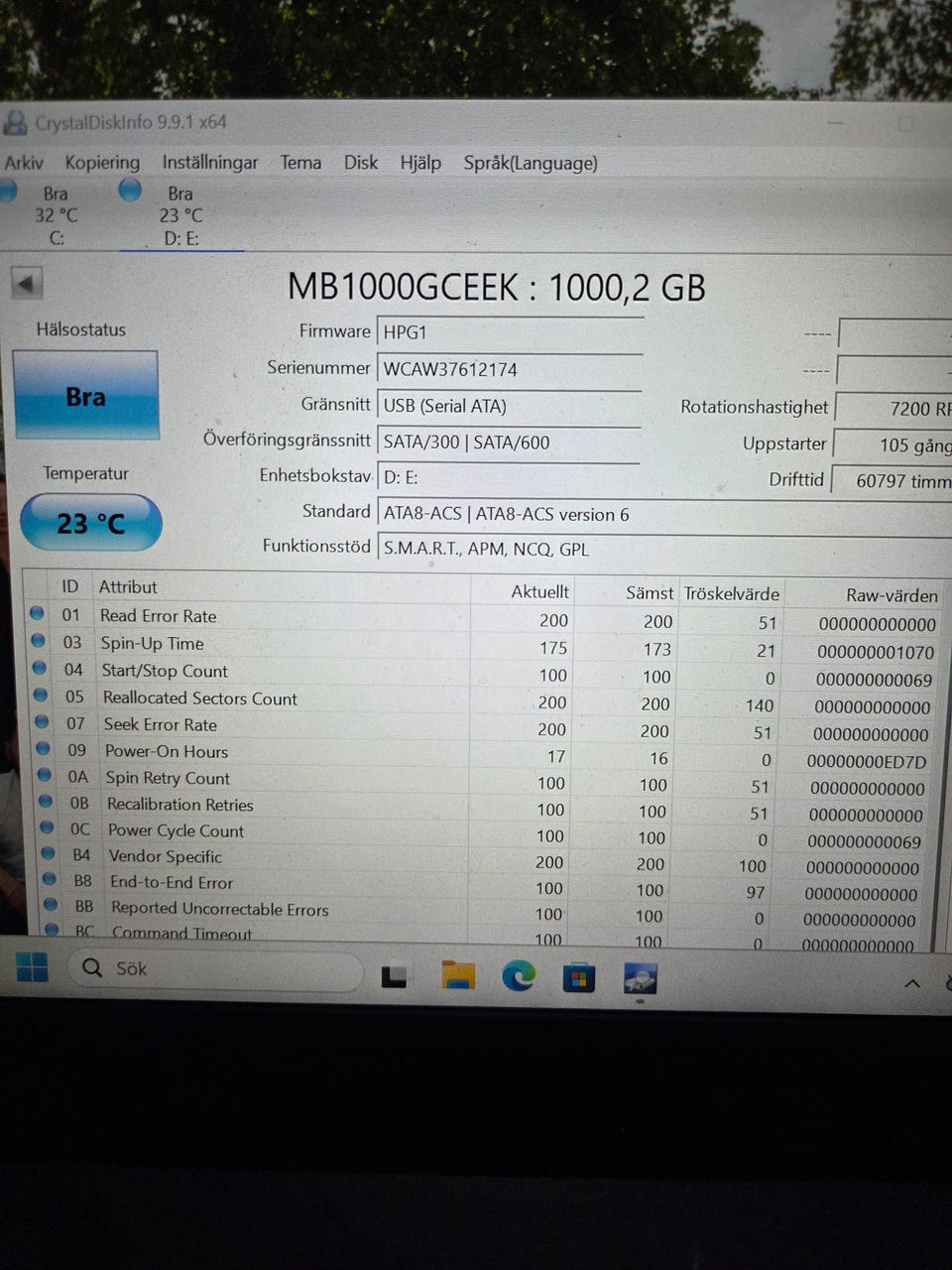This screenshot has width=952, height=1270.
Task: Click the ID column header
Action: [69, 586]
